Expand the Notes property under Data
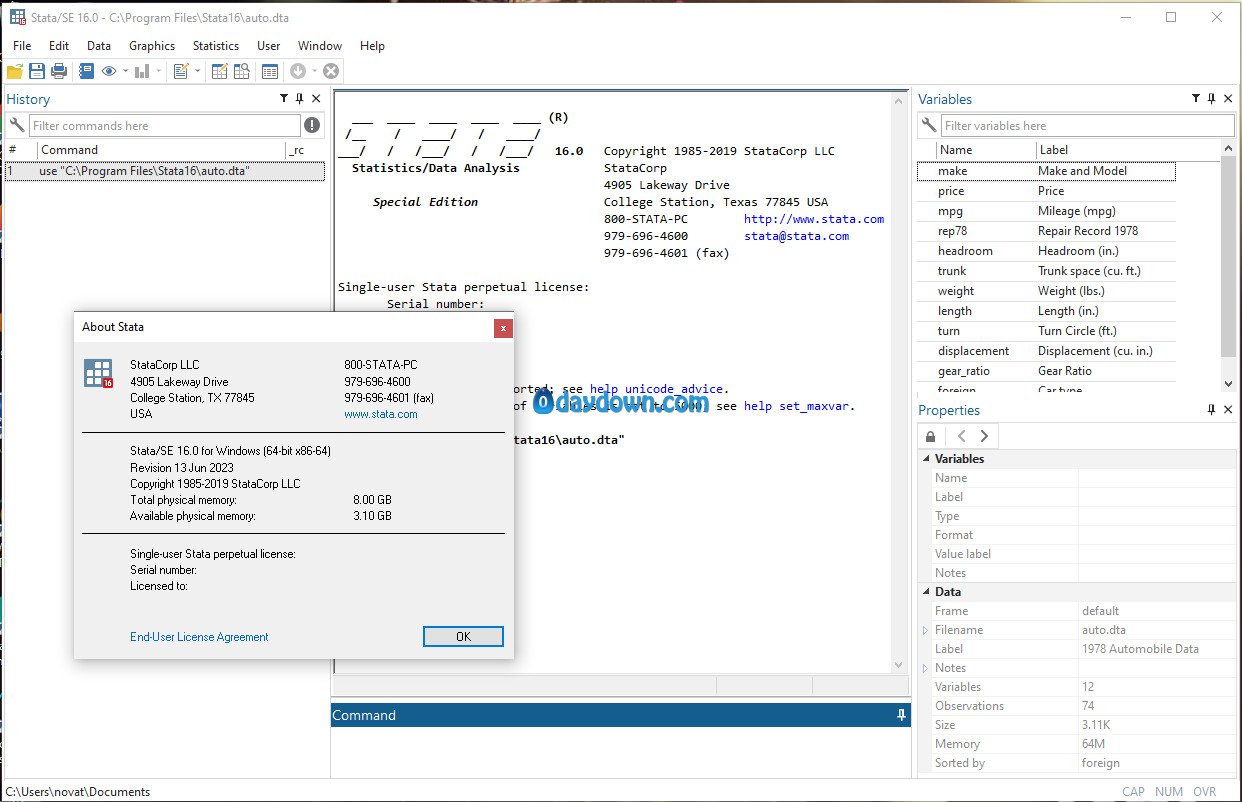This screenshot has width=1242, height=802. pyautogui.click(x=925, y=668)
